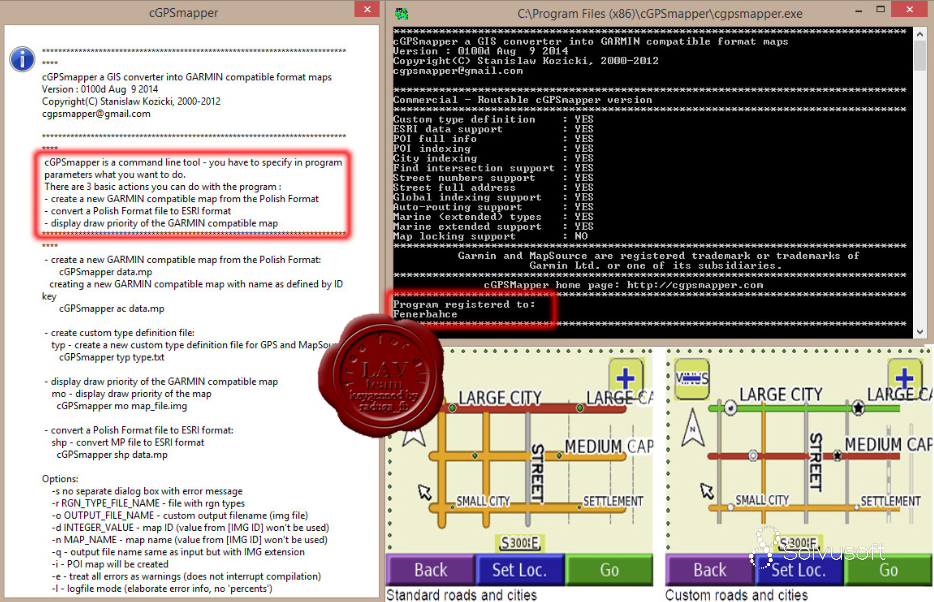
Task: Click the 'cGPSmapper mo map_file.img' command line
Action: point(122,406)
